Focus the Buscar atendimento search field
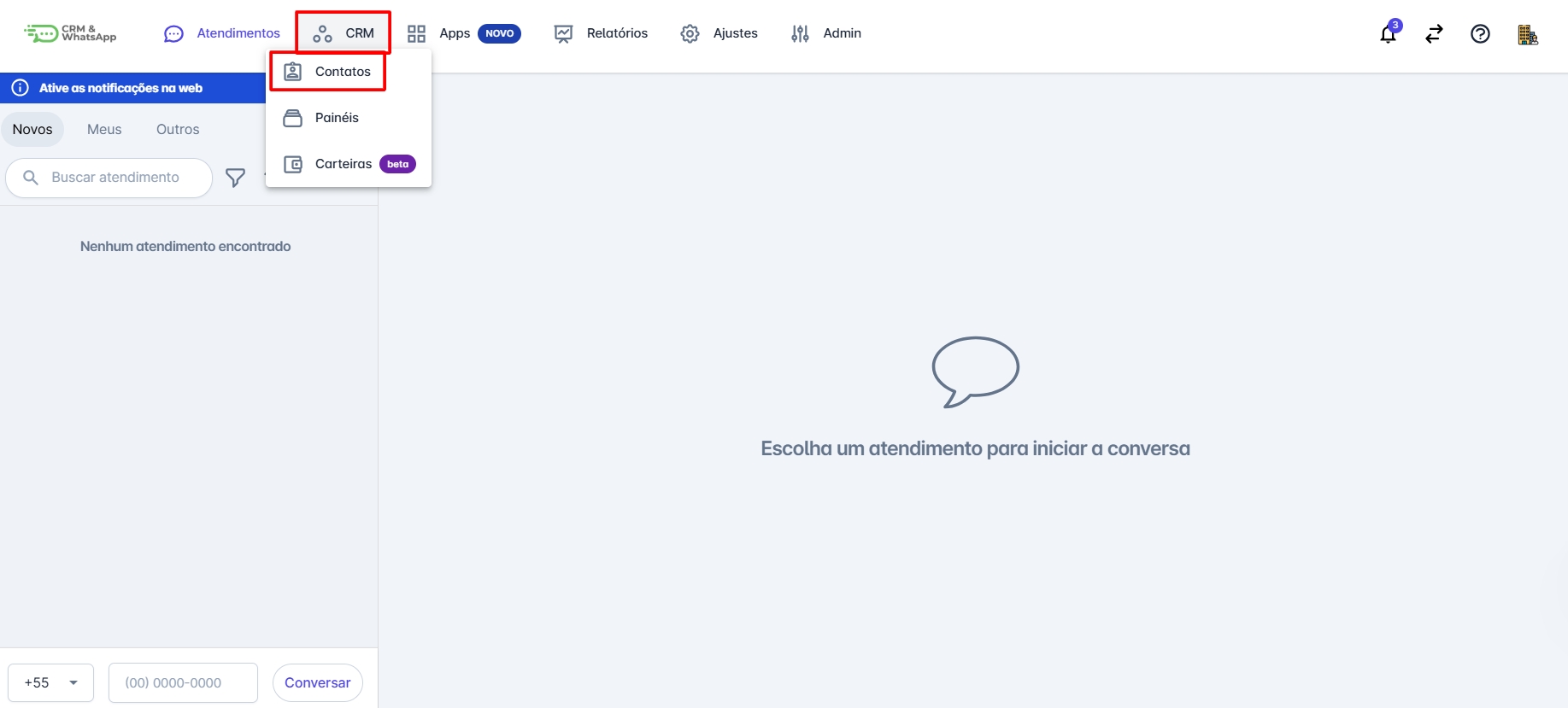The image size is (1568, 708). coord(109,178)
